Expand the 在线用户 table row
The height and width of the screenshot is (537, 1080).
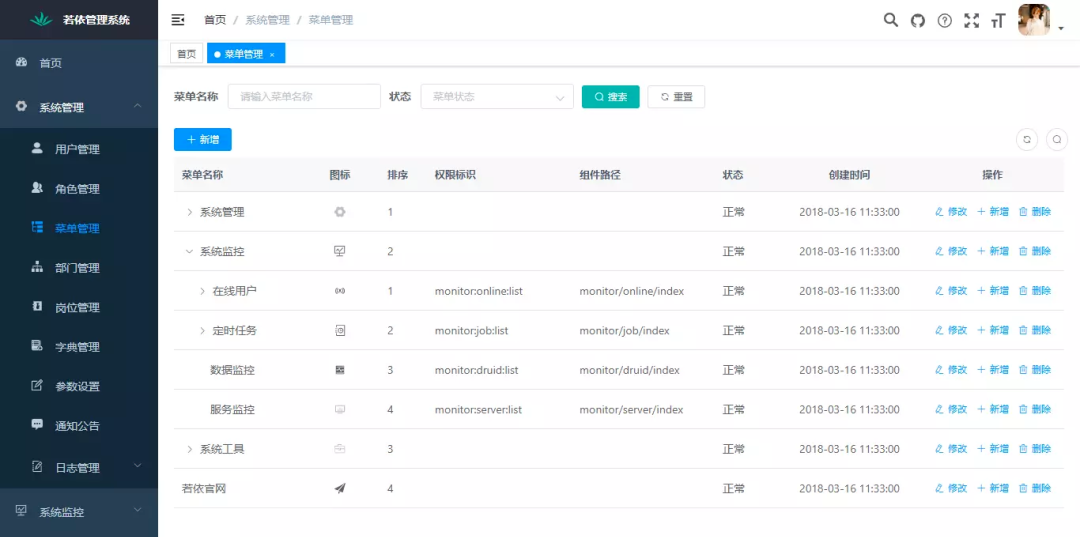(x=202, y=291)
